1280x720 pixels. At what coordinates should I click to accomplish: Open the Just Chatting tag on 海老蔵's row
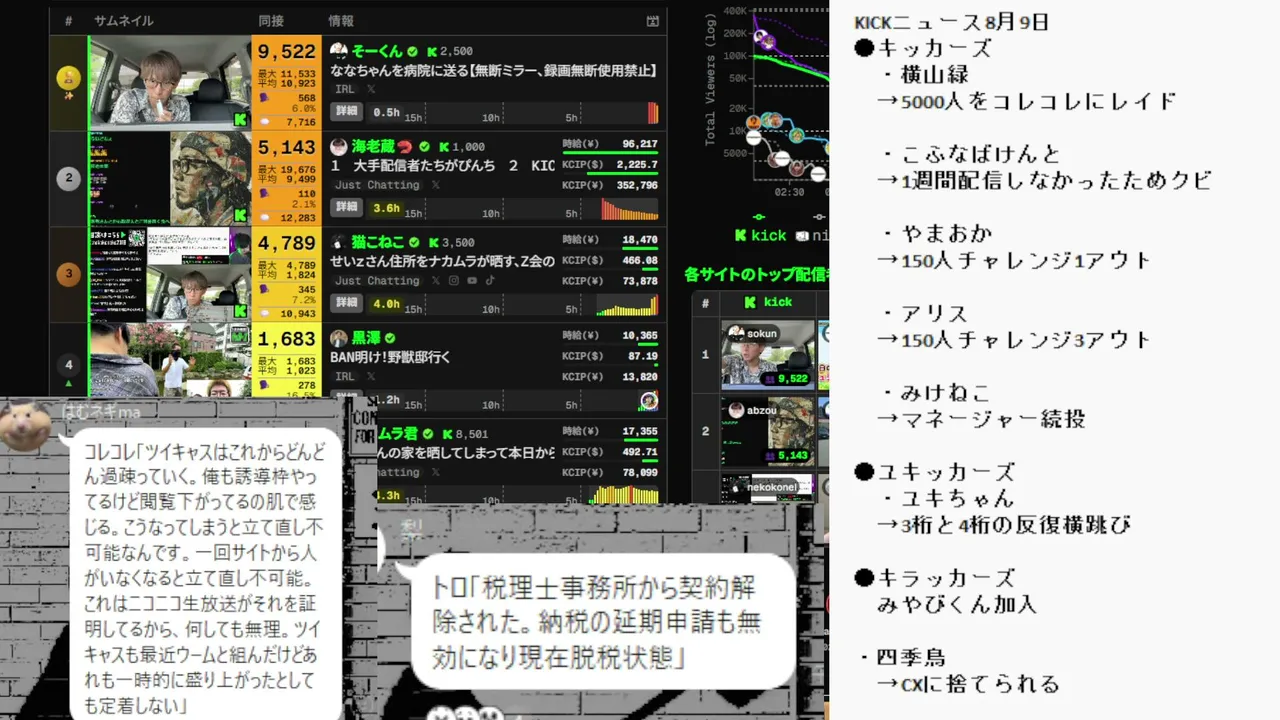click(x=377, y=185)
